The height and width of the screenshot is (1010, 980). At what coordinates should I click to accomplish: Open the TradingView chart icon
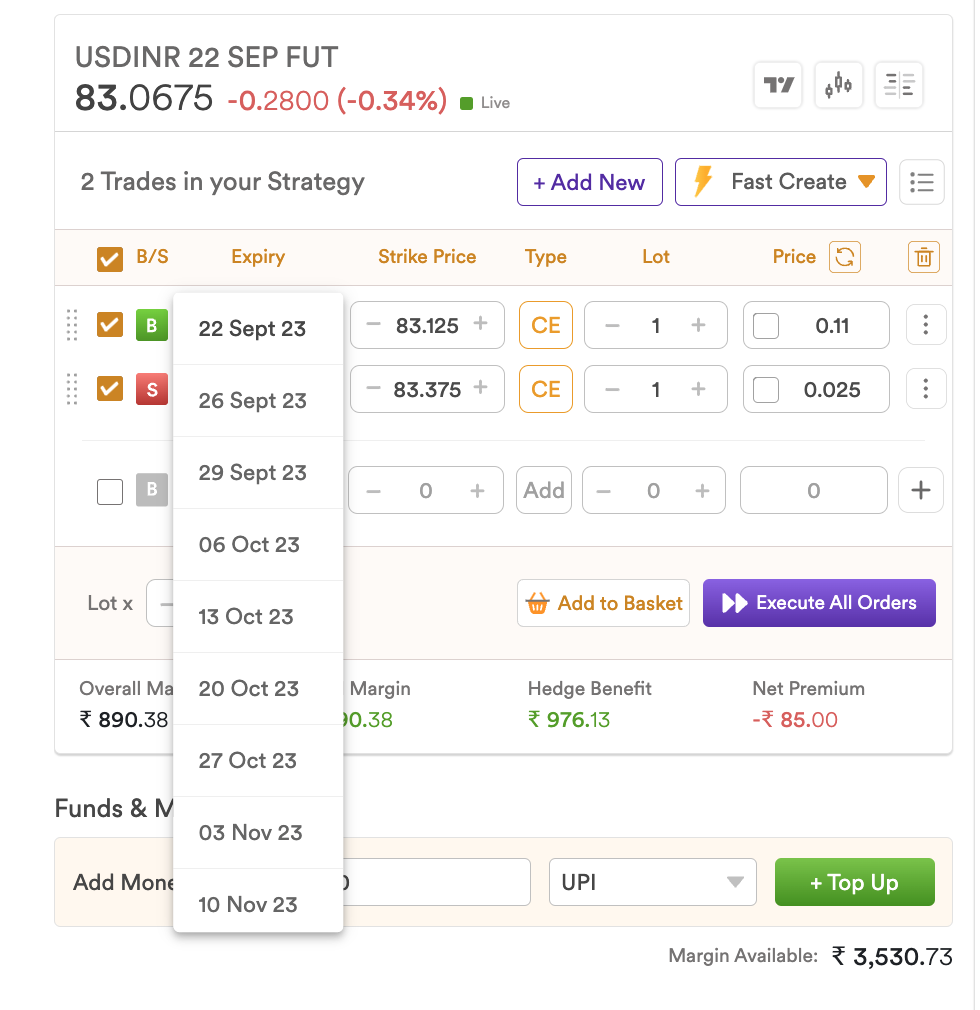778,84
